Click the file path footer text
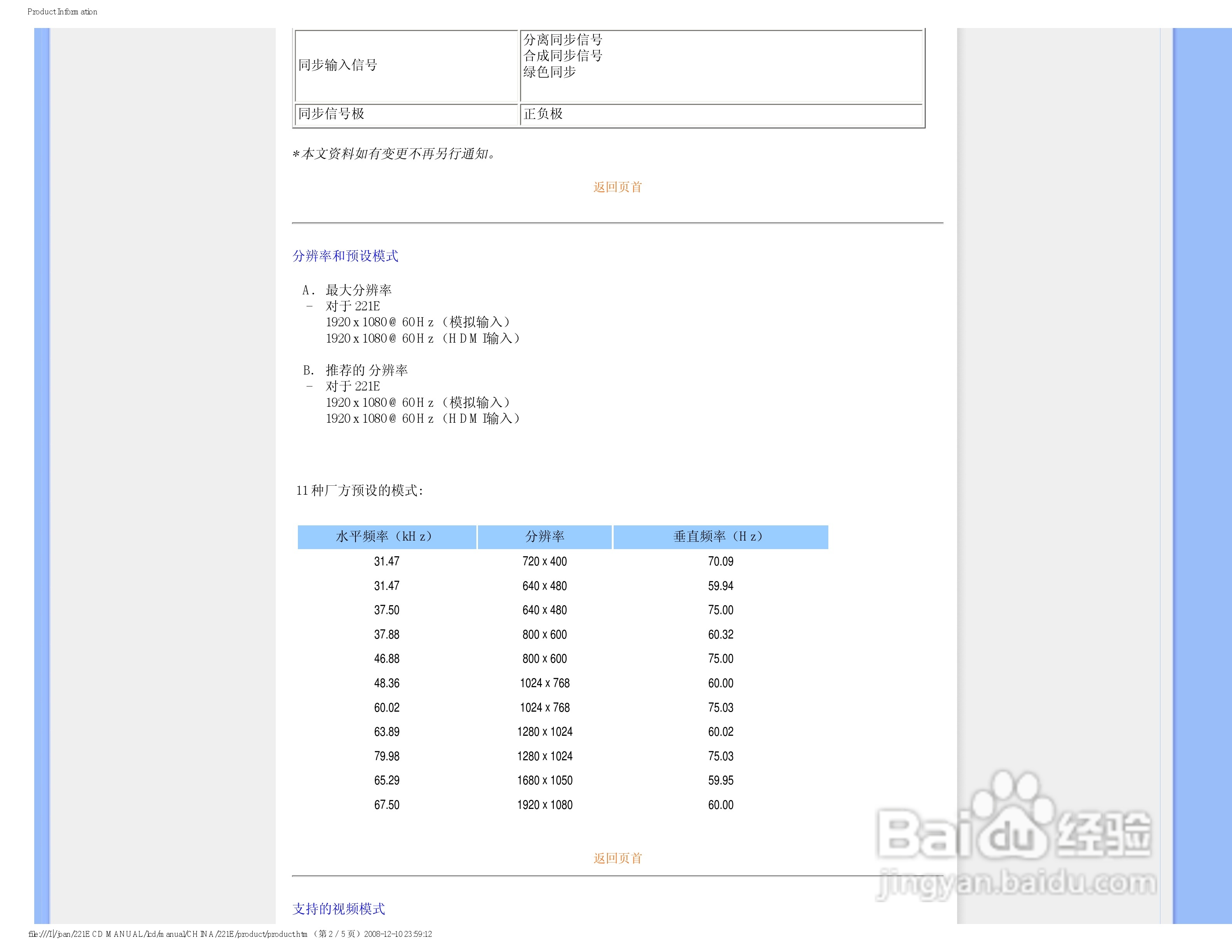The image size is (1232, 952). click(169, 934)
